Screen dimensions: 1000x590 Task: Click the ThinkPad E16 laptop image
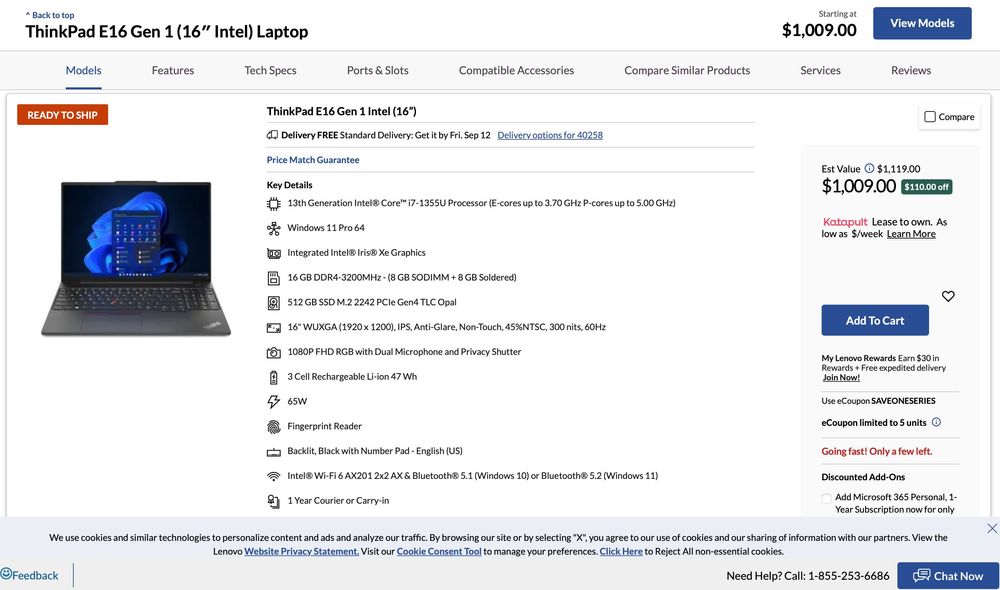pyautogui.click(x=136, y=258)
